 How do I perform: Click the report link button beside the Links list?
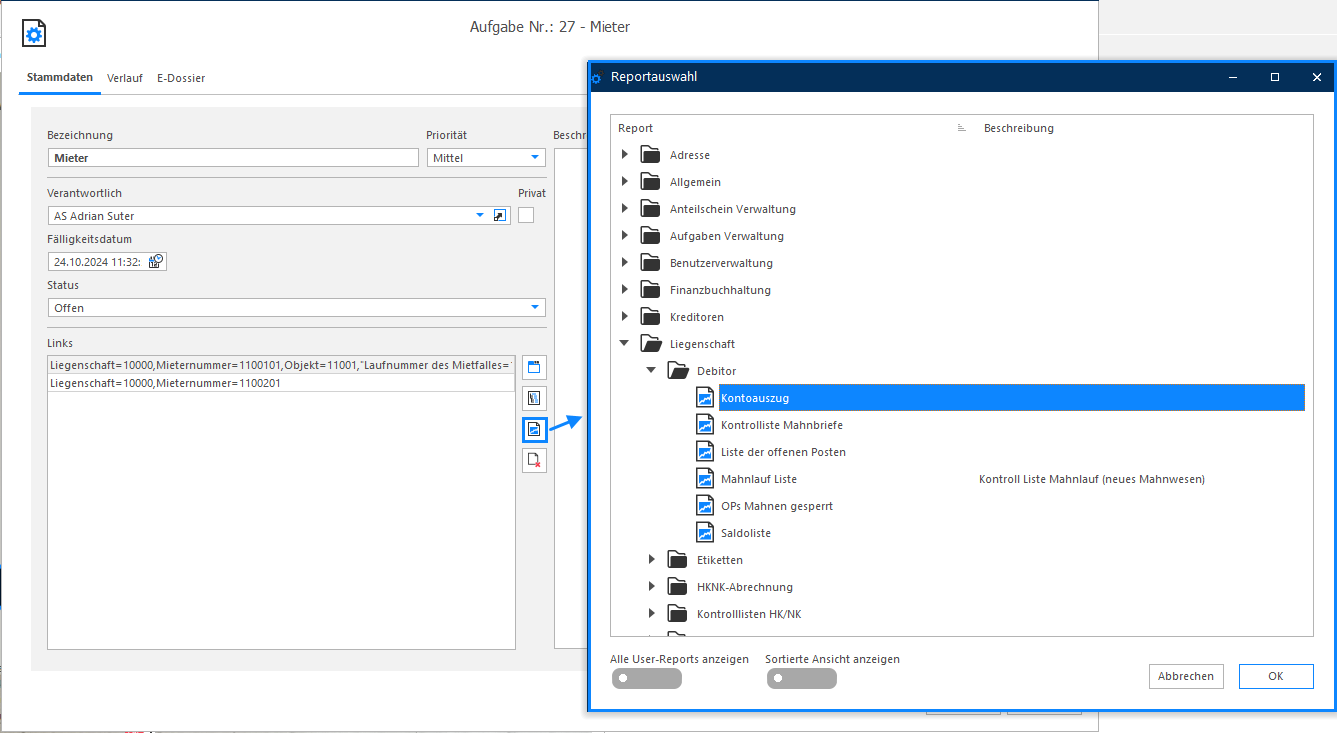click(534, 430)
